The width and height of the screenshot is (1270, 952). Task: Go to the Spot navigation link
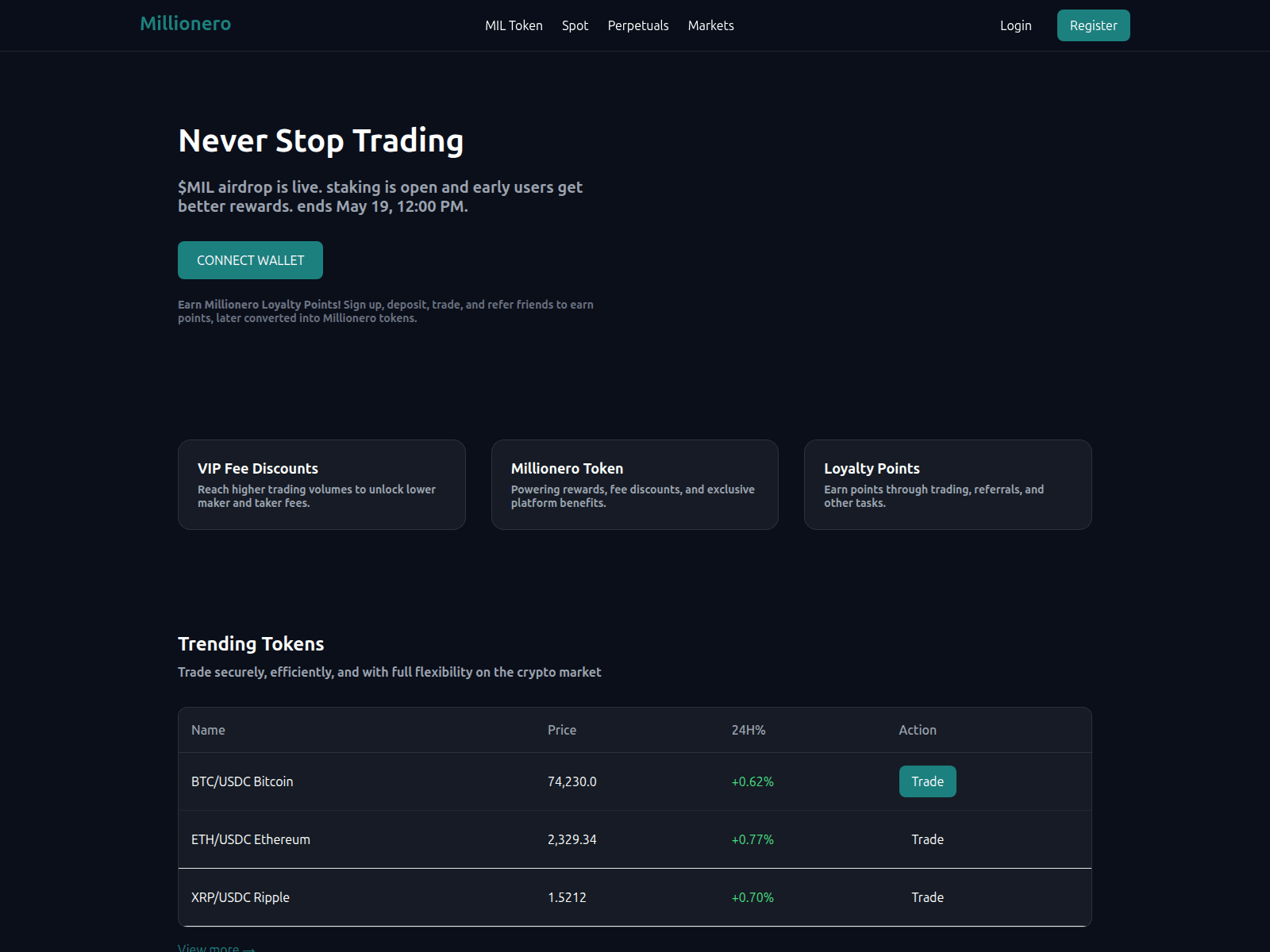(575, 25)
